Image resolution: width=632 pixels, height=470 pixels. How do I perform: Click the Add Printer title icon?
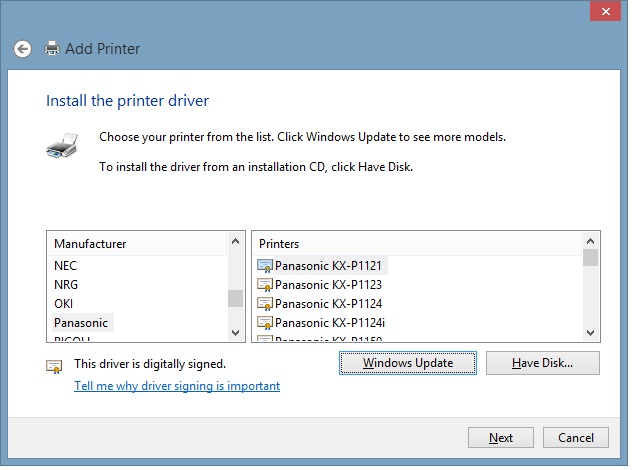(x=52, y=48)
